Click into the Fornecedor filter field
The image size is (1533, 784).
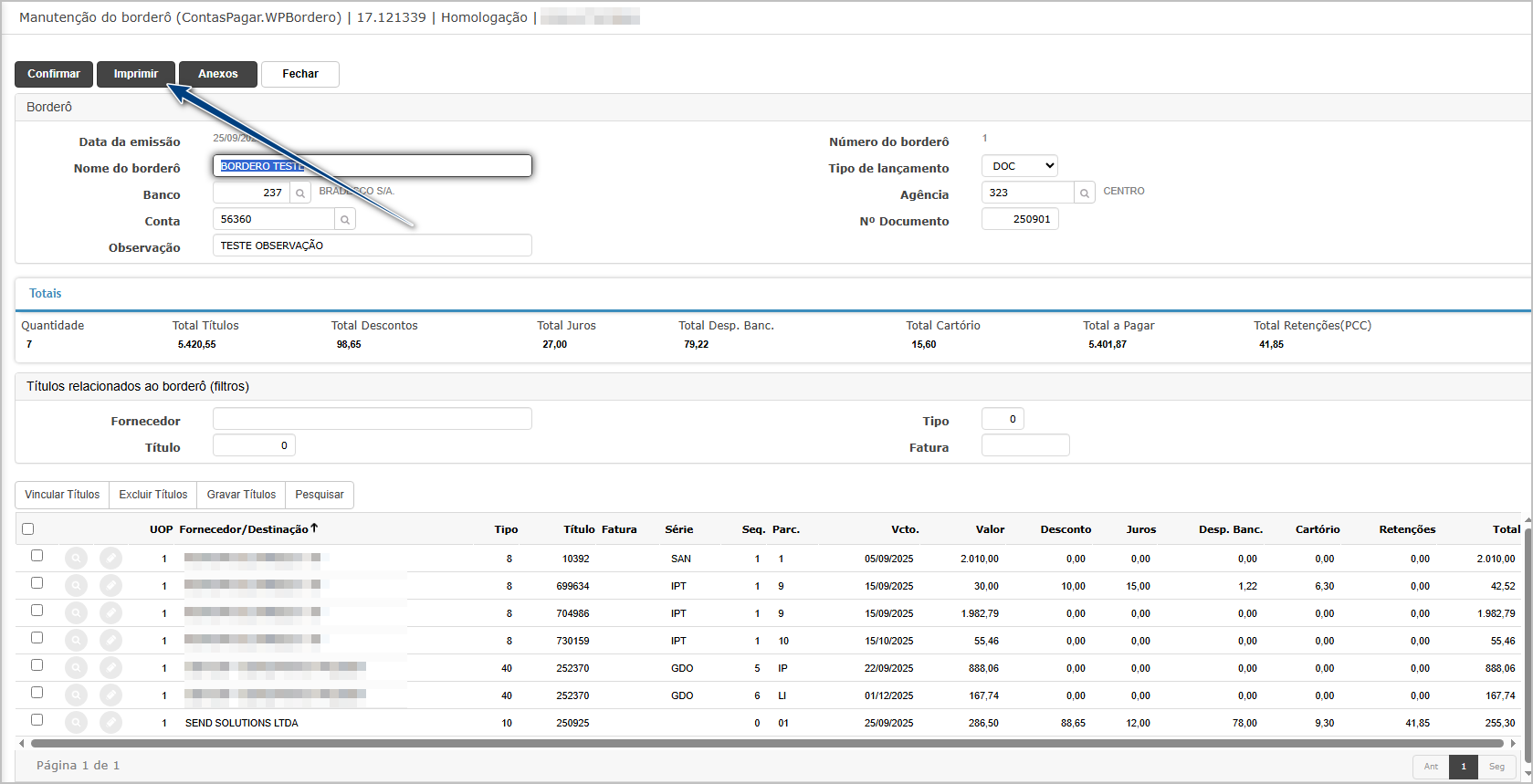372,419
